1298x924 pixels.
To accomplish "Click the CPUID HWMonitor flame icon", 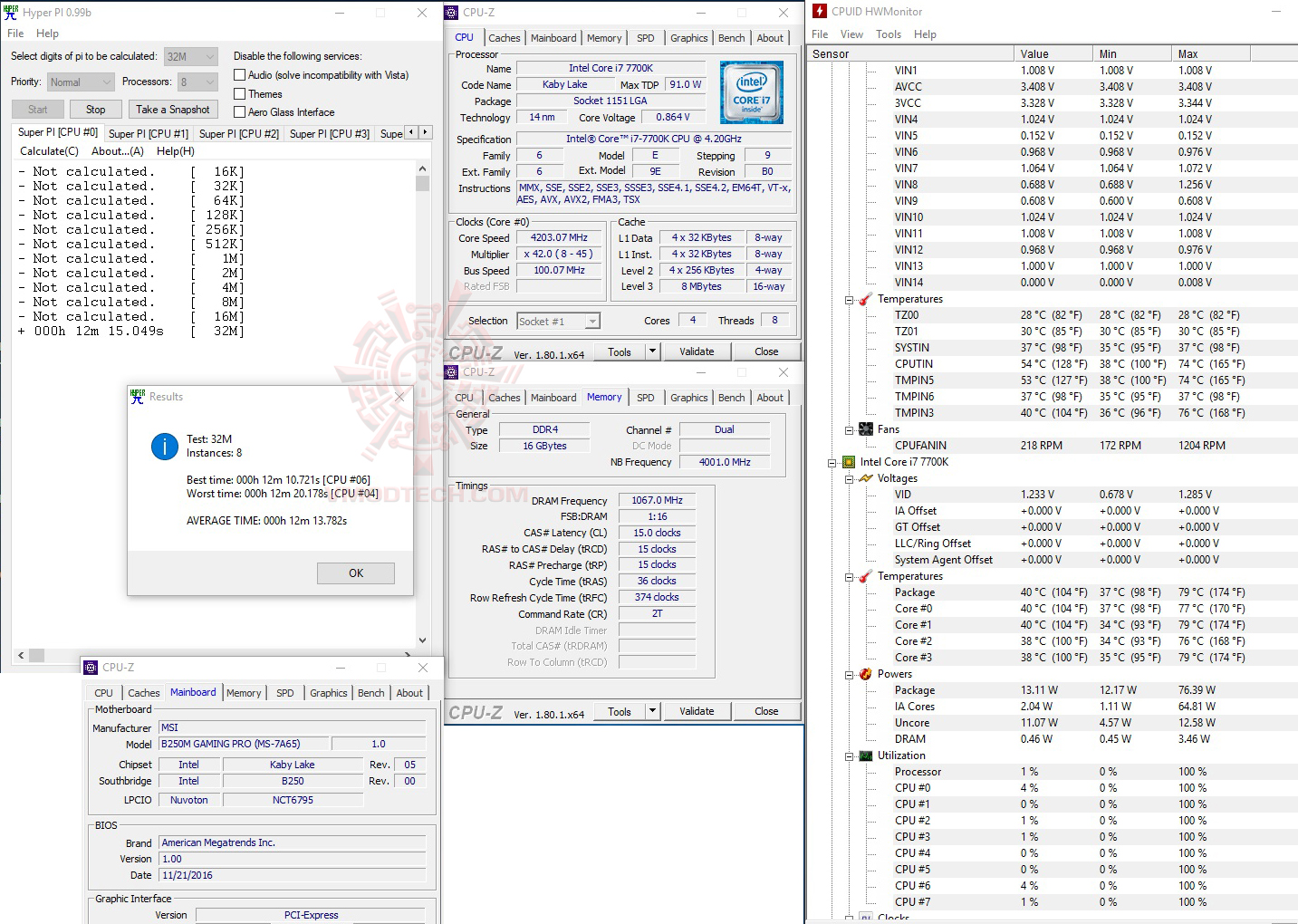I will point(820,11).
